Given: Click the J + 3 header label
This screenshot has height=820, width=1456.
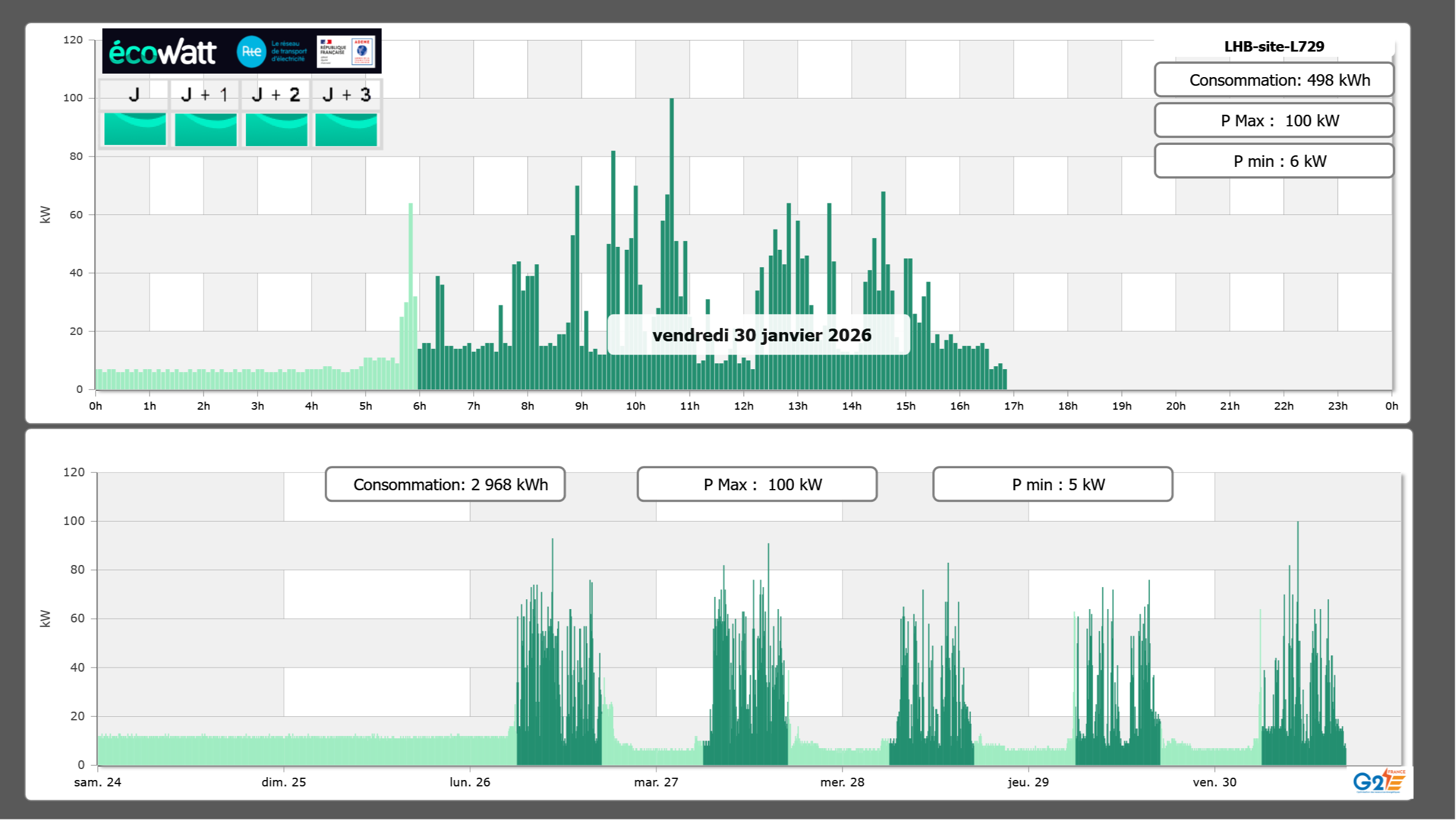Looking at the screenshot, I should point(346,94).
